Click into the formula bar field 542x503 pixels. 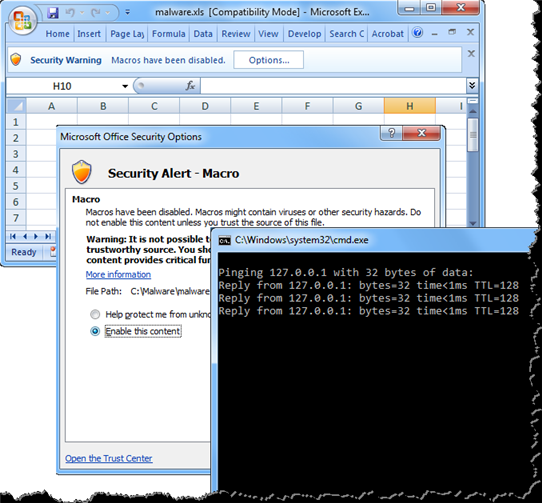[333, 86]
